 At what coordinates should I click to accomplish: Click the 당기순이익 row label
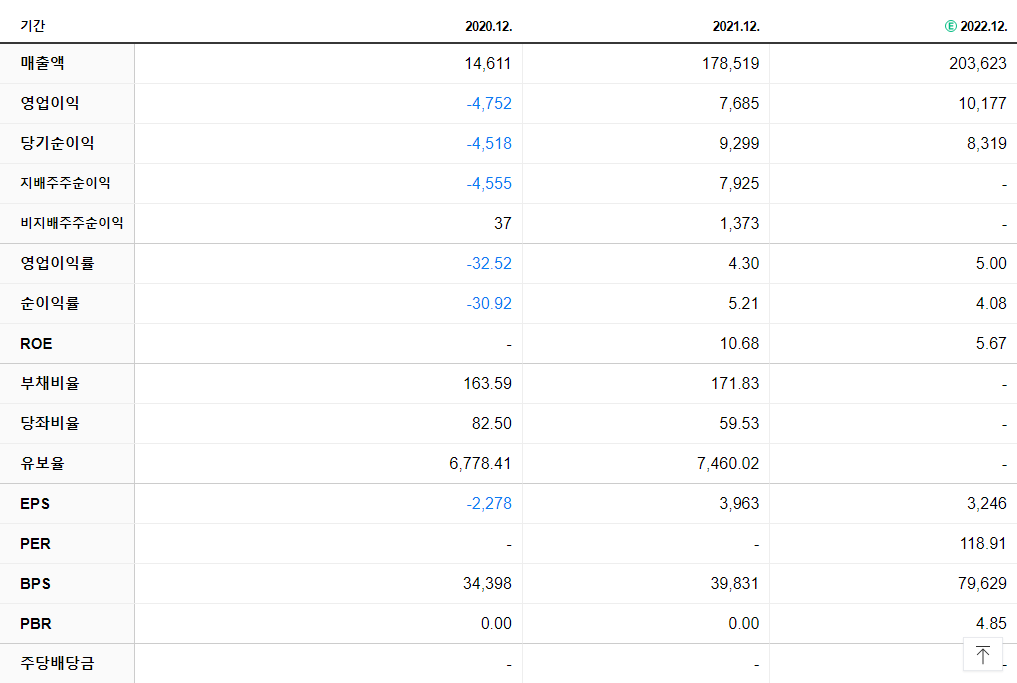point(57,143)
